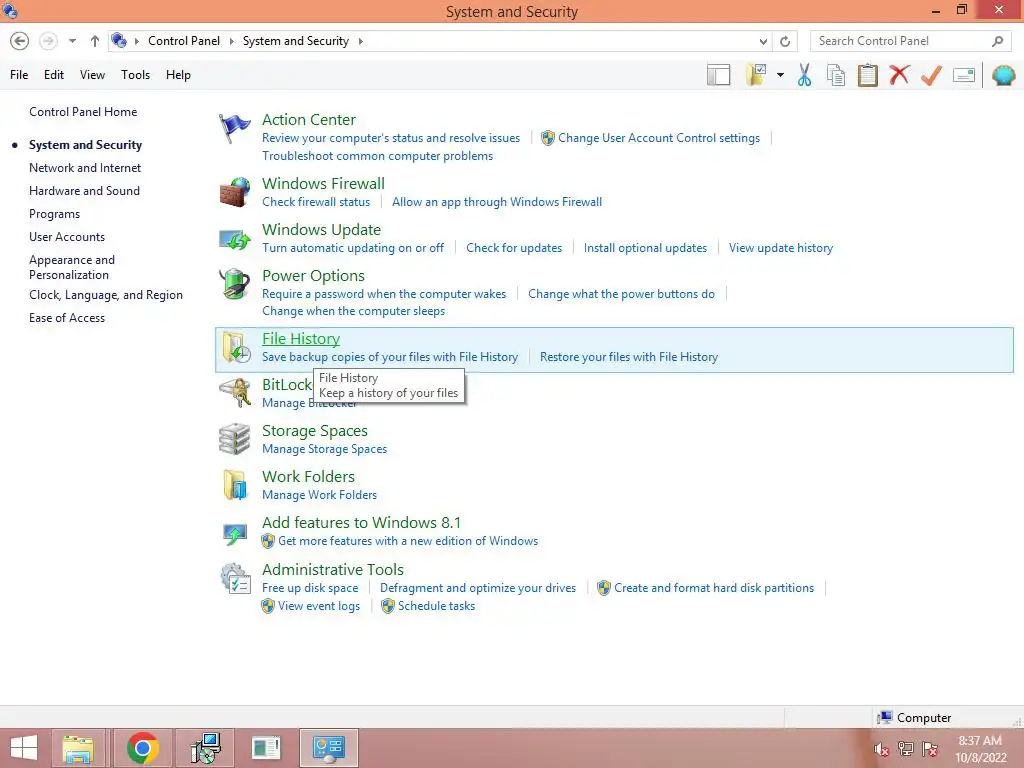Click the search magnifier icon
Image resolution: width=1024 pixels, height=768 pixels.
[997, 41]
